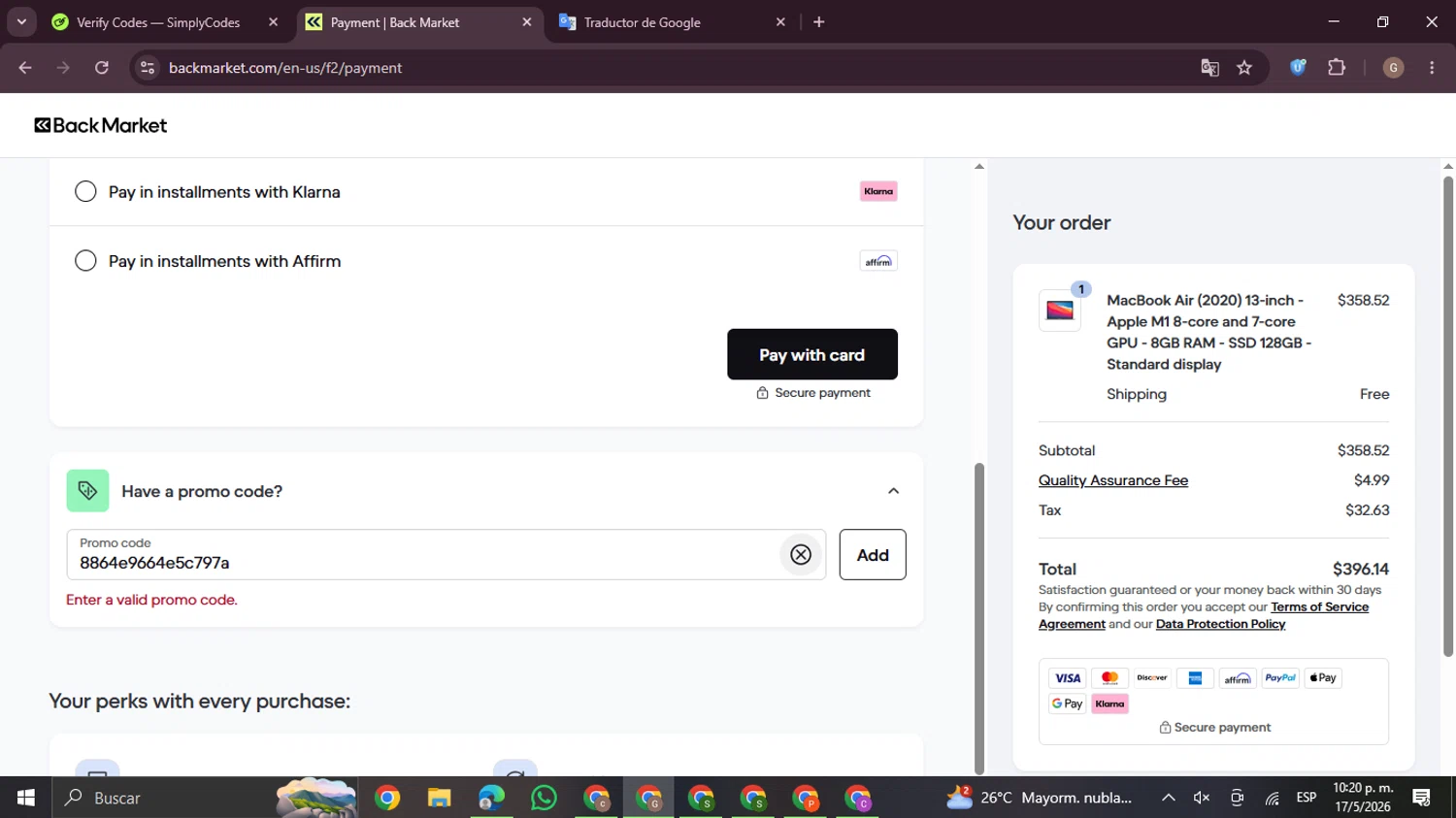Open the Extensions puzzle menu
This screenshot has width=1456, height=818.
[x=1337, y=68]
